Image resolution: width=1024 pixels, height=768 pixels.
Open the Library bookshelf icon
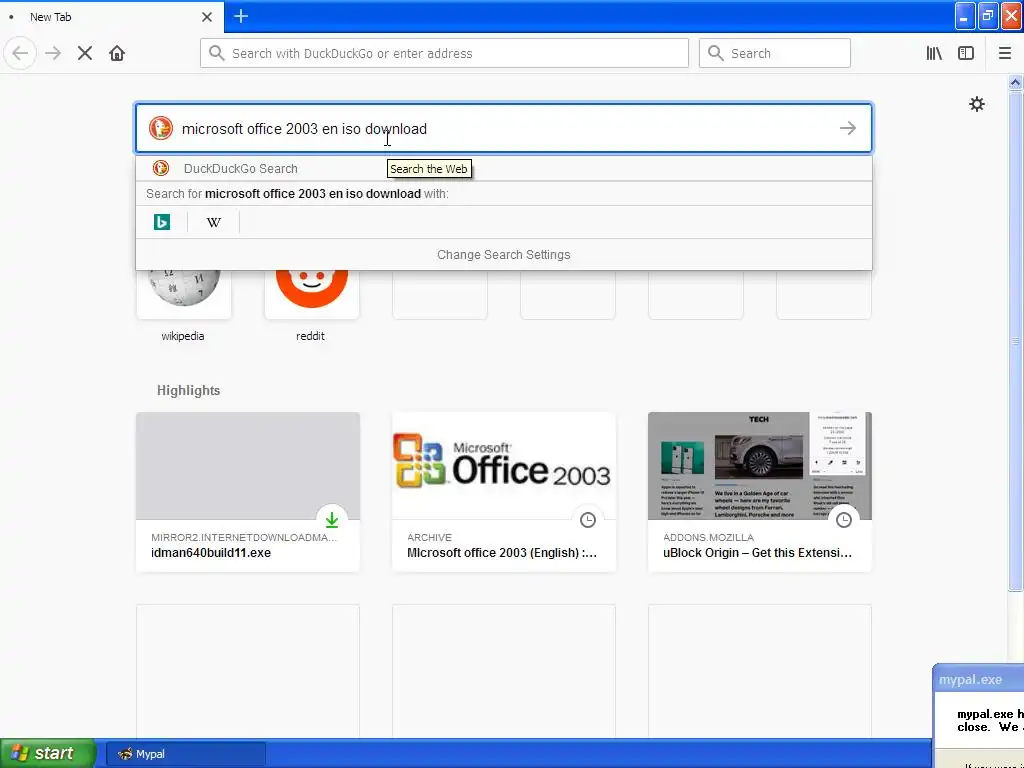coord(934,53)
